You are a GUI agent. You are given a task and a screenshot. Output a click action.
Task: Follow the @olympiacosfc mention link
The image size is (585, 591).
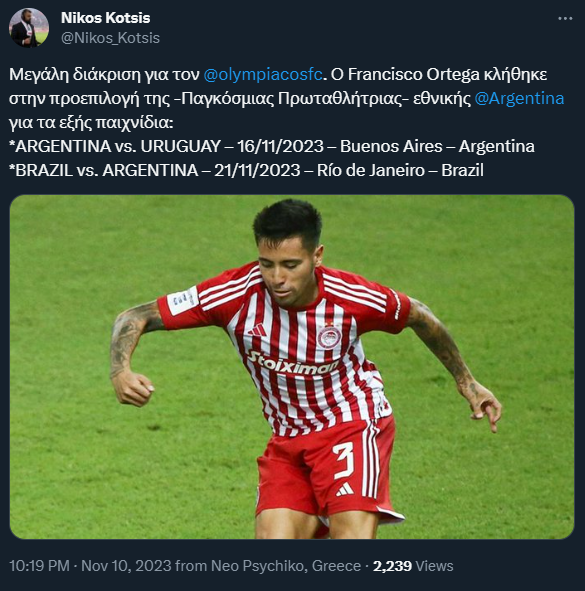[x=263, y=75]
